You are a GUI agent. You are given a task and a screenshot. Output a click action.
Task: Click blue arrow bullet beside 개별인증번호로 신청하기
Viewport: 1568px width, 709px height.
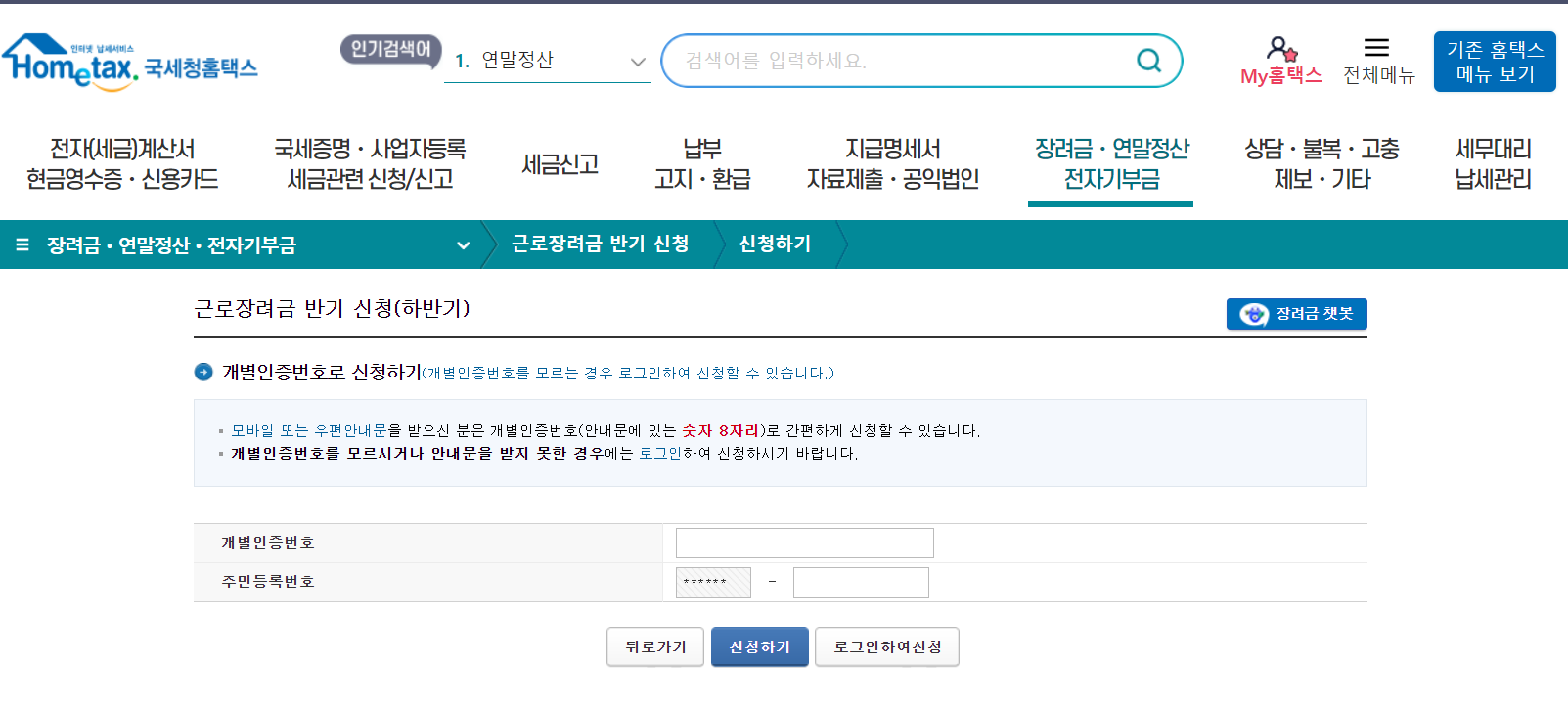(203, 372)
